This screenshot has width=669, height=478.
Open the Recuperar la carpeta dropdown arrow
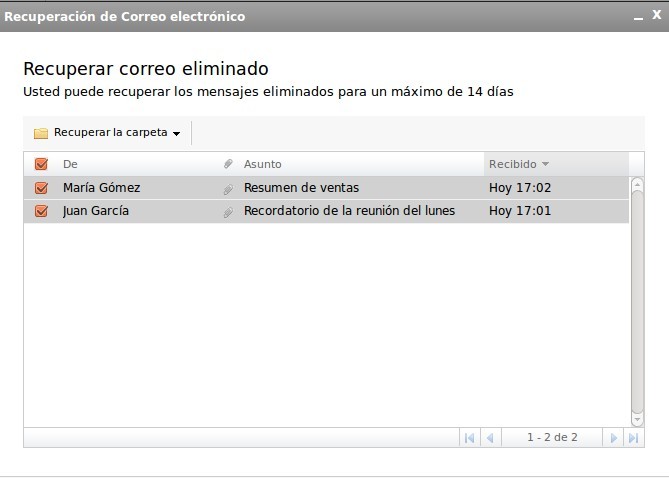point(177,134)
